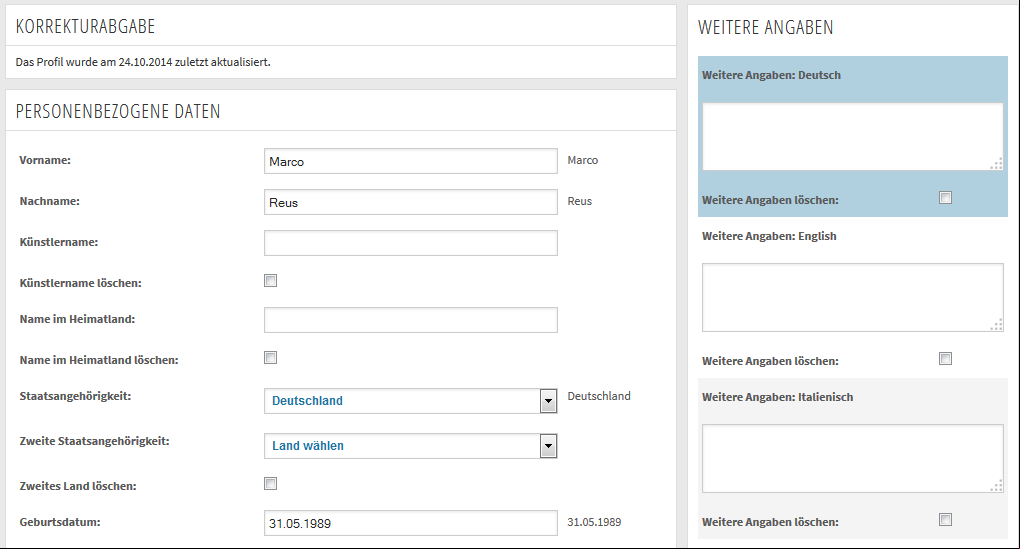Check Weitere Angaben löschen under Italienisch
Image resolution: width=1020 pixels, height=549 pixels.
946,519
